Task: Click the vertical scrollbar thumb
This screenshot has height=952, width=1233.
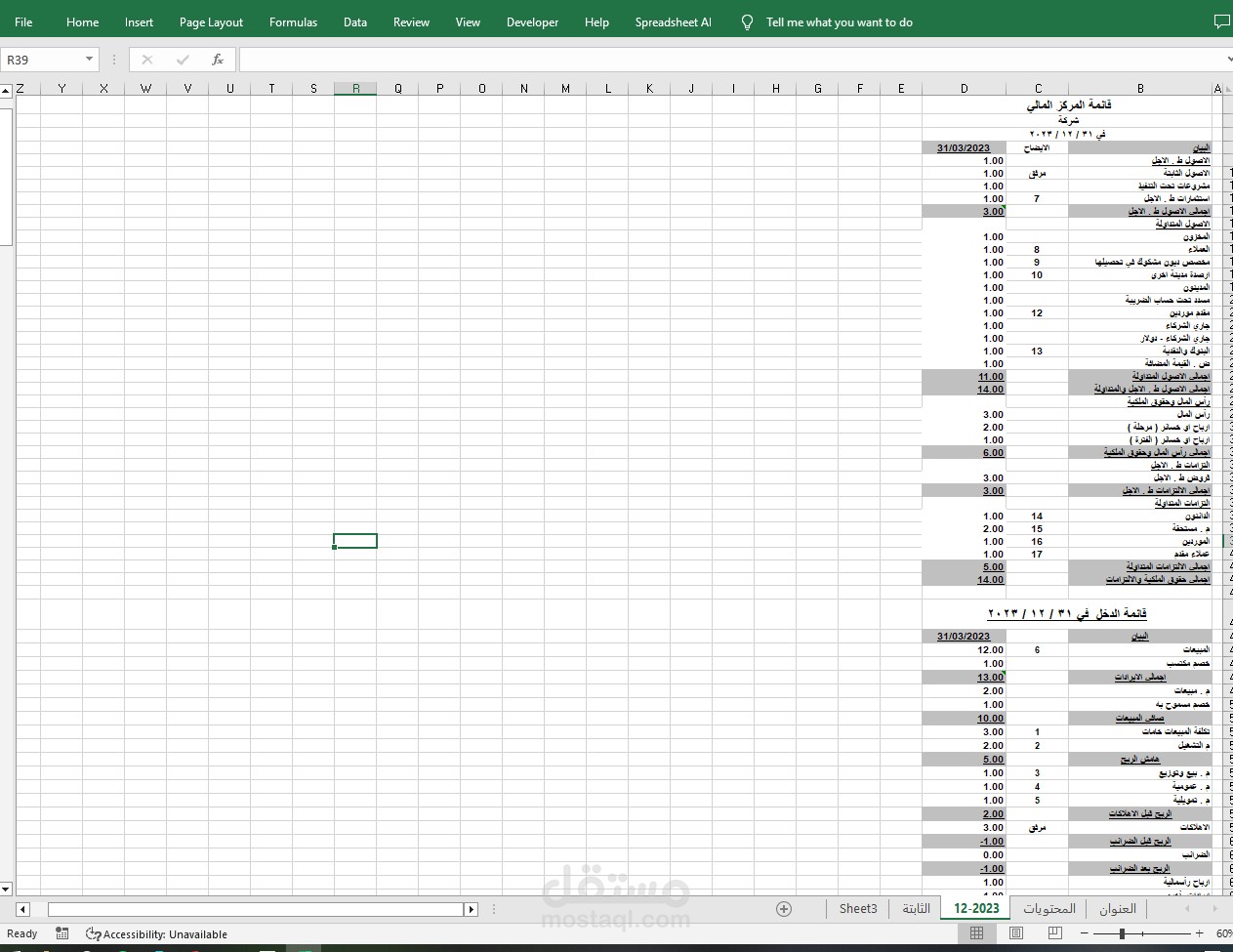Action: pyautogui.click(x=6, y=176)
